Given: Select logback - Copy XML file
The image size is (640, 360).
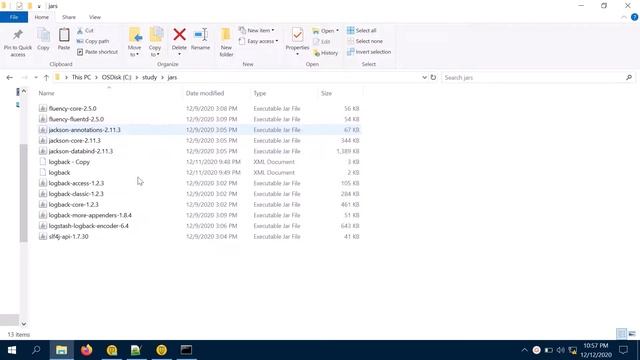Looking at the screenshot, I should pos(199,162).
